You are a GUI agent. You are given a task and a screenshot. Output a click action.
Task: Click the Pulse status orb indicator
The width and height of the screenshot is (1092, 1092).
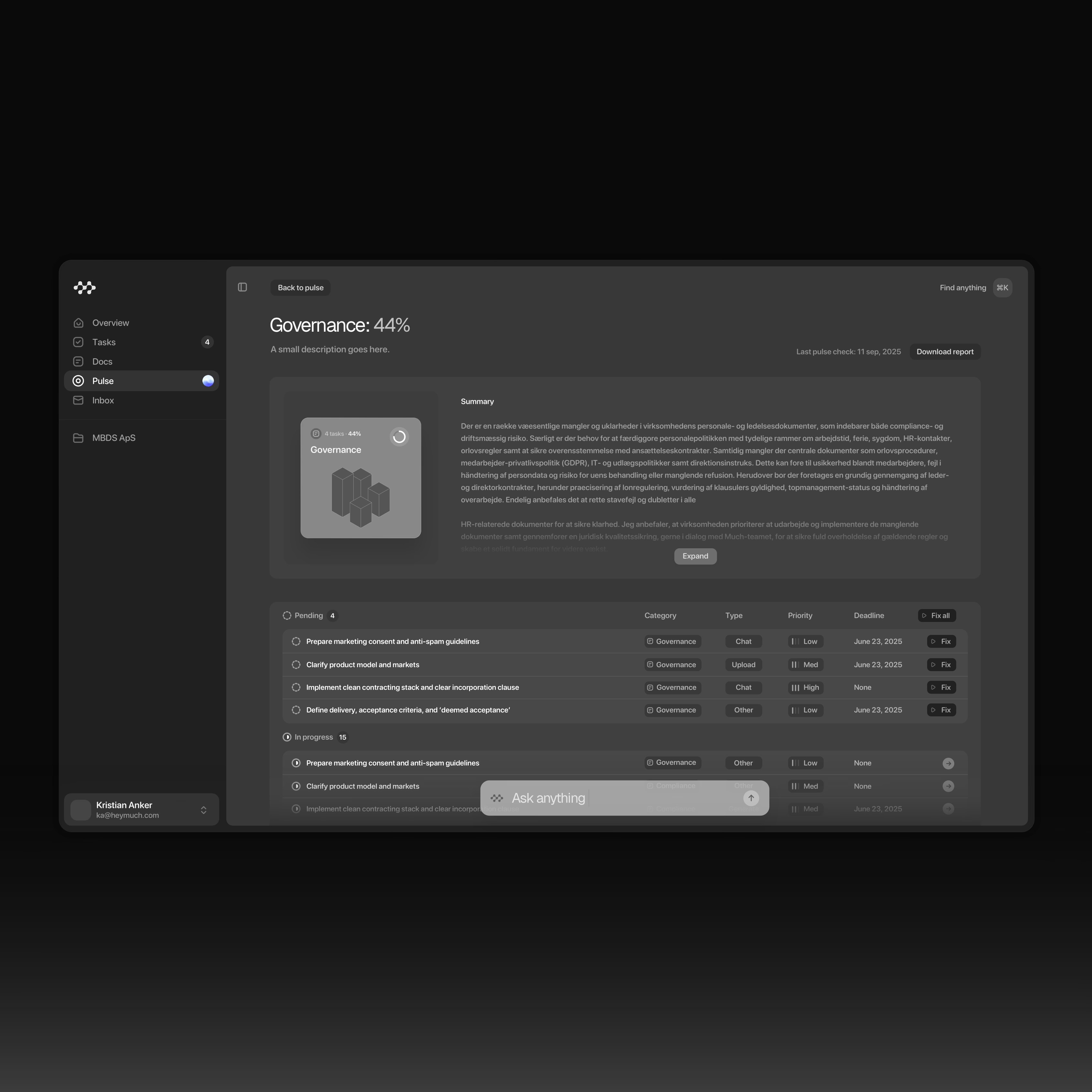[x=208, y=381]
